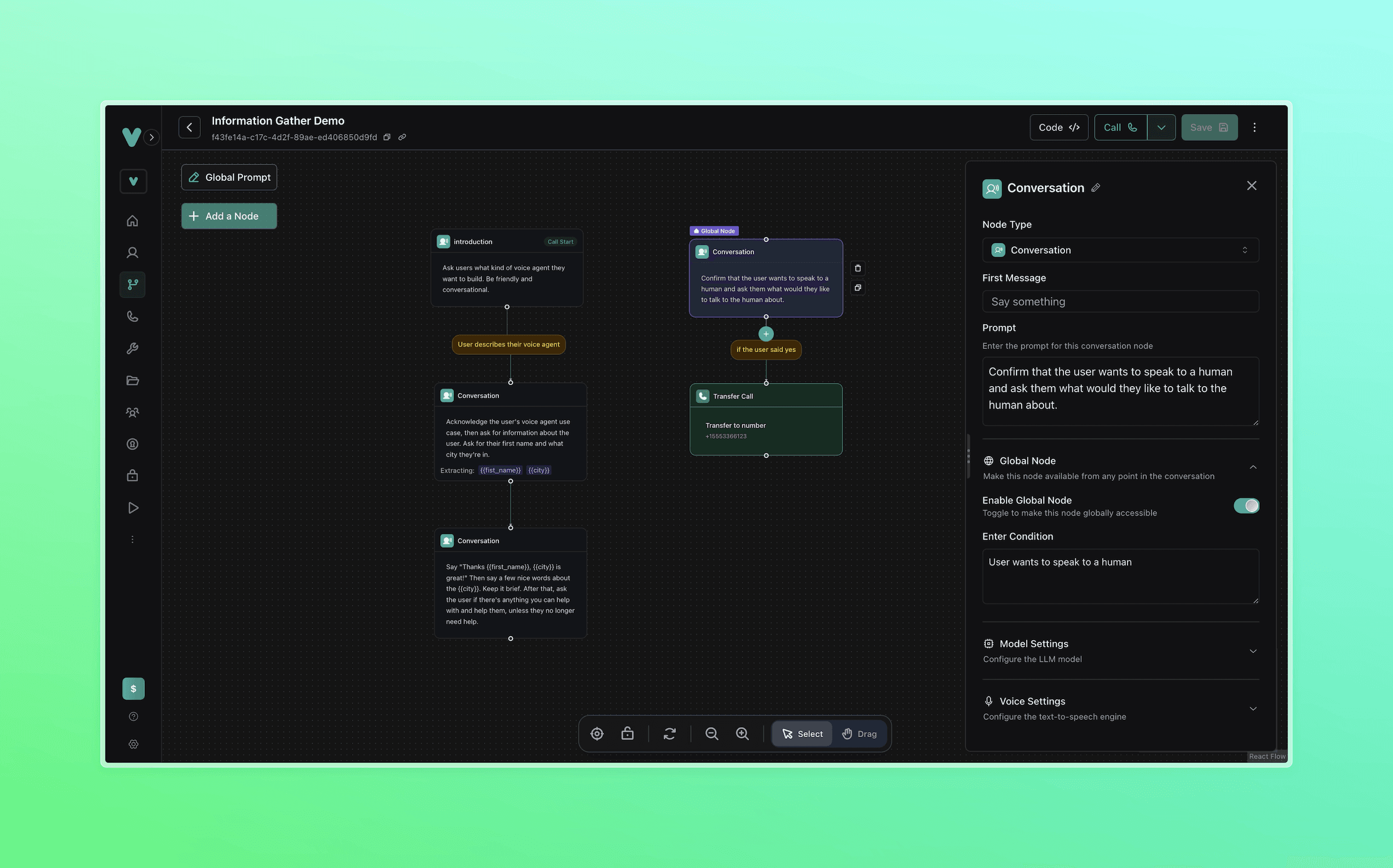1393x868 pixels.
Task: Open the Node Type dropdown
Action: [1120, 250]
